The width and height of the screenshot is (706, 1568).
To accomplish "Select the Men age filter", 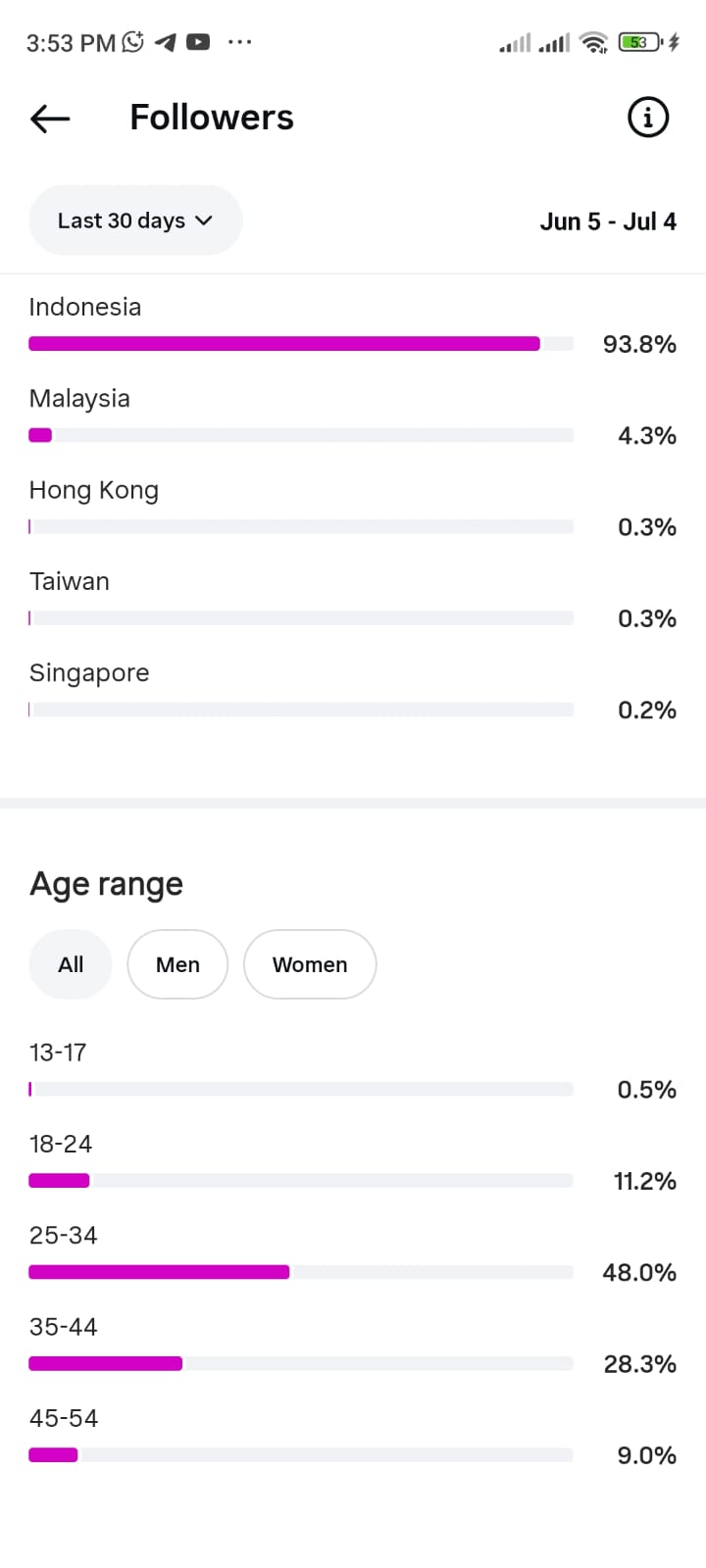I will tap(177, 964).
